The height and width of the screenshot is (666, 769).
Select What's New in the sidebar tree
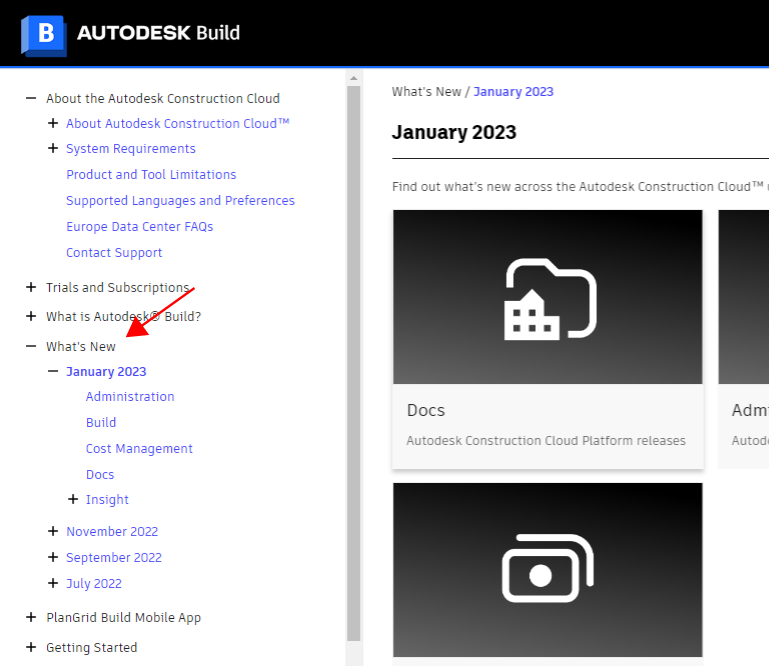click(x=81, y=347)
